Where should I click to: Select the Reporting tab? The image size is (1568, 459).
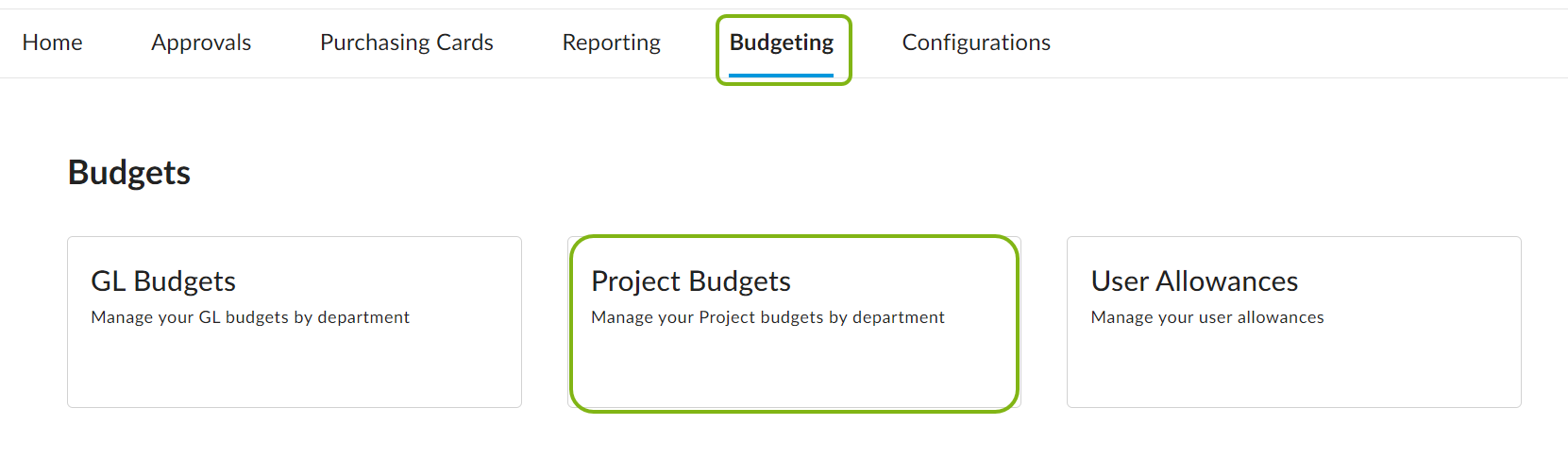(611, 42)
